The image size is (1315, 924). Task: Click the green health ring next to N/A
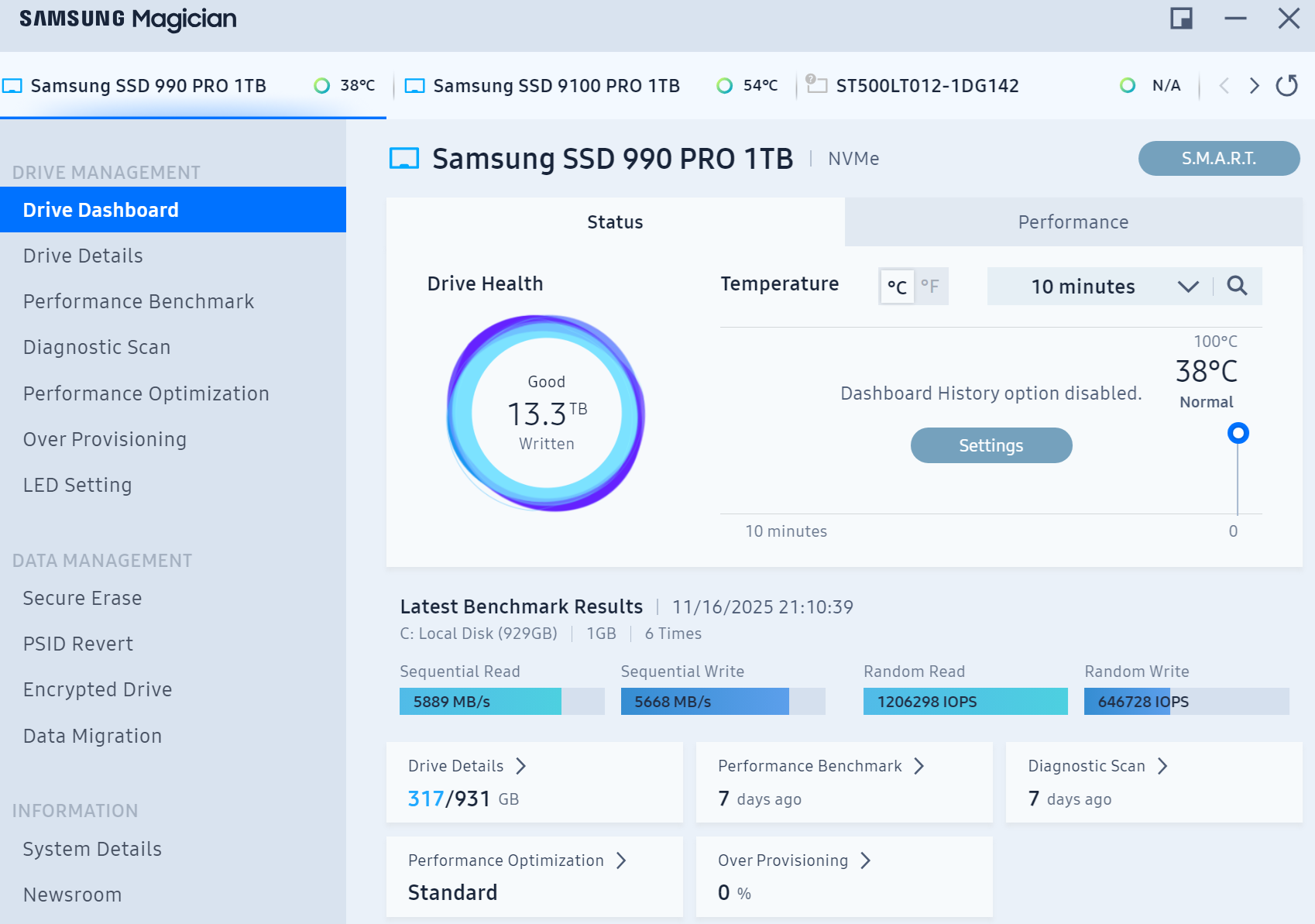click(x=1128, y=85)
